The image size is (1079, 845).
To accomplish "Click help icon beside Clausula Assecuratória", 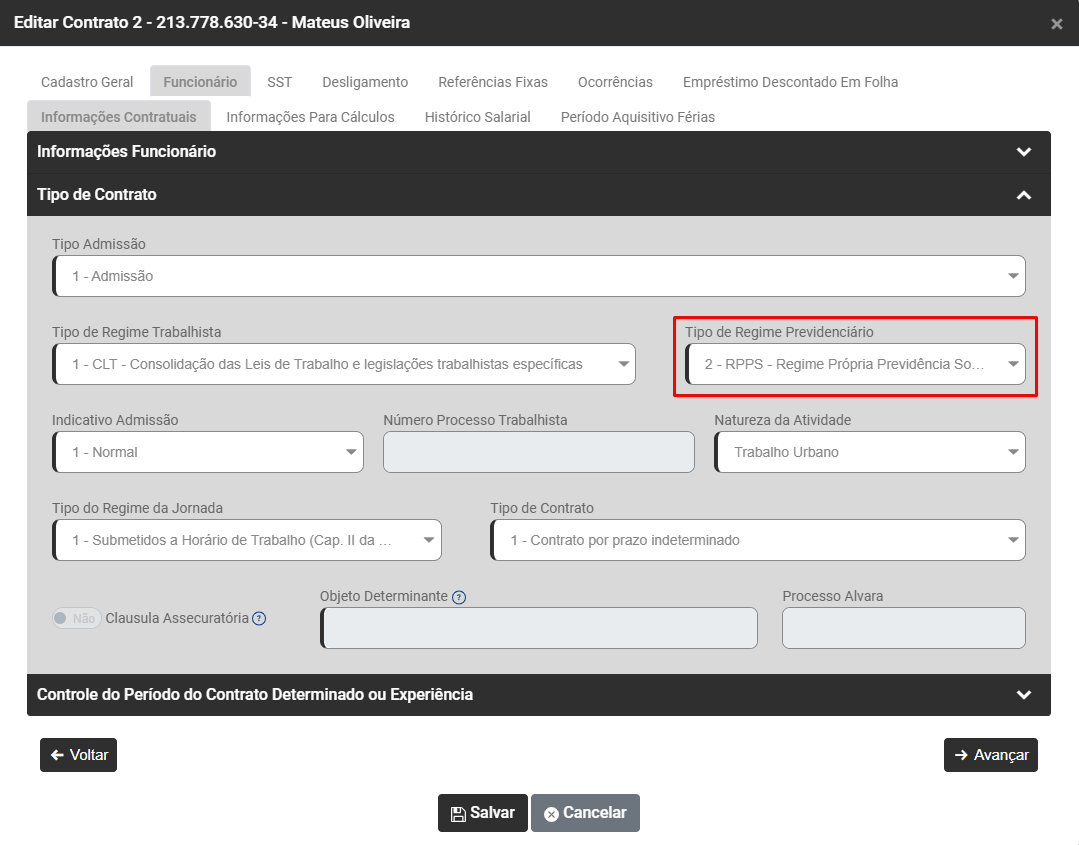I will coord(259,618).
